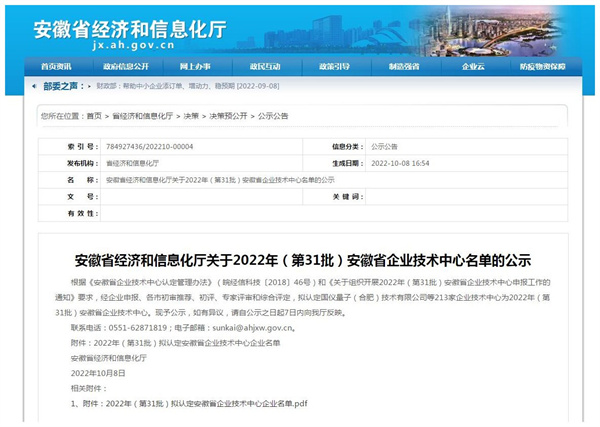
Task: Open the 政策引导 navigation tab
Action: click(x=334, y=67)
